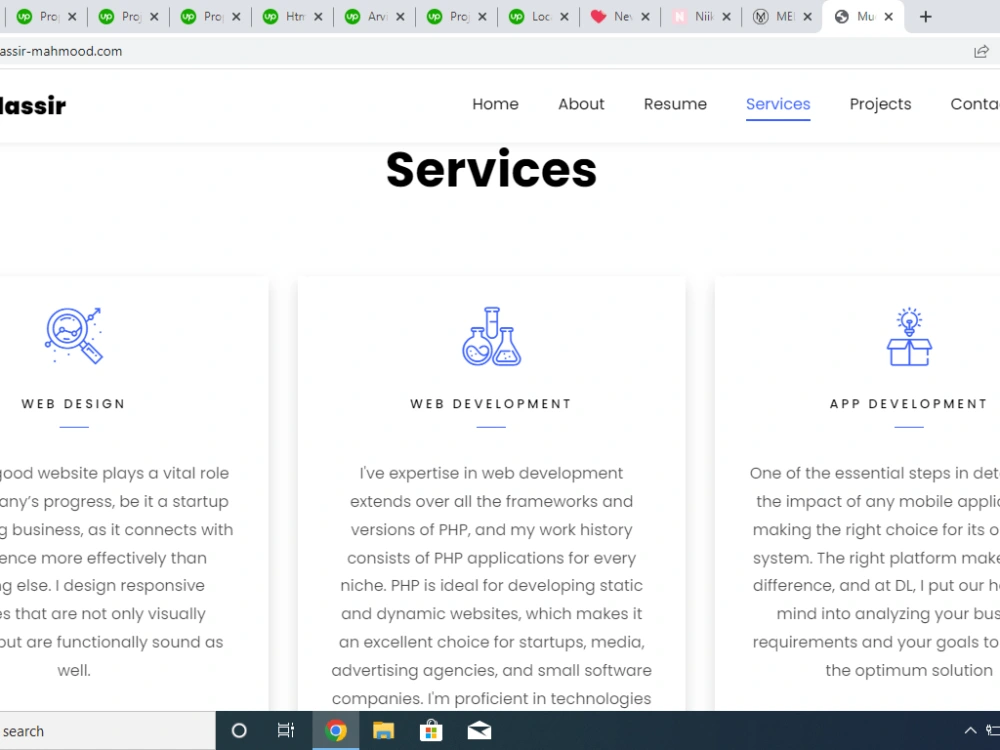Click the Chrome taskbar icon
Image resolution: width=1000 pixels, height=750 pixels.
coord(335,731)
